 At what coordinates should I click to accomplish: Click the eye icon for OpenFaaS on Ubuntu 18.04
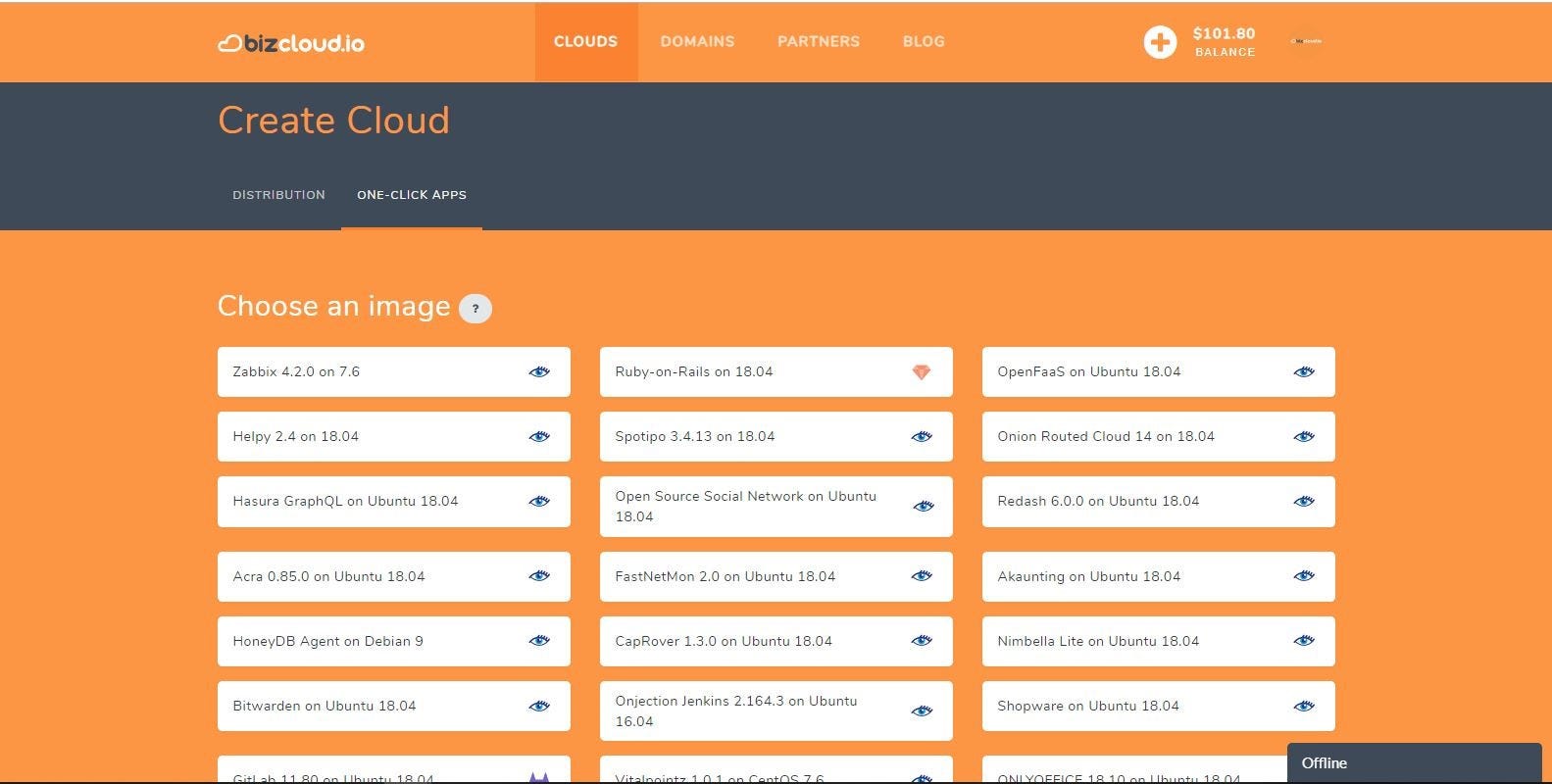1304,371
